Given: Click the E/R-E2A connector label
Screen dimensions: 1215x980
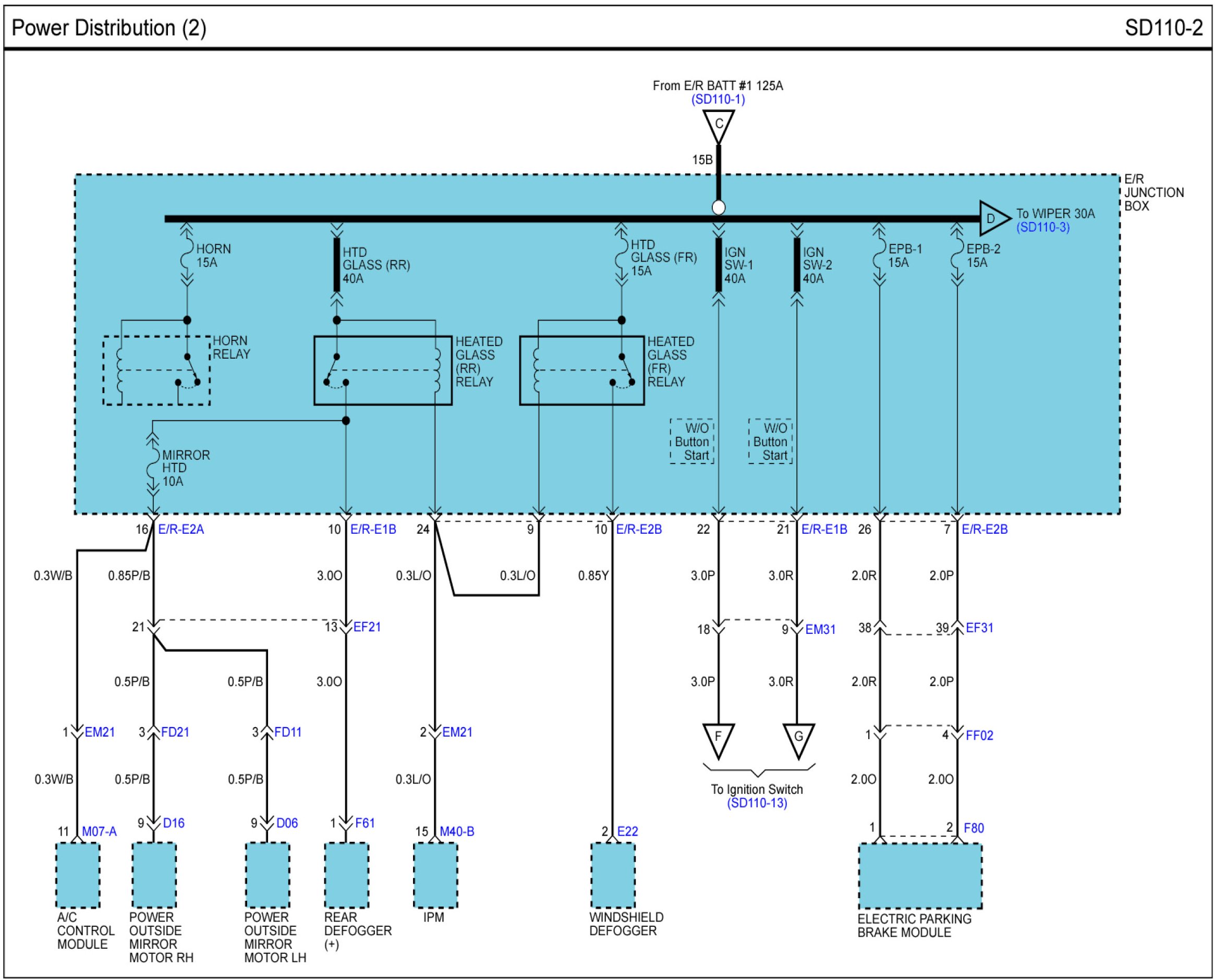Looking at the screenshot, I should click(180, 530).
